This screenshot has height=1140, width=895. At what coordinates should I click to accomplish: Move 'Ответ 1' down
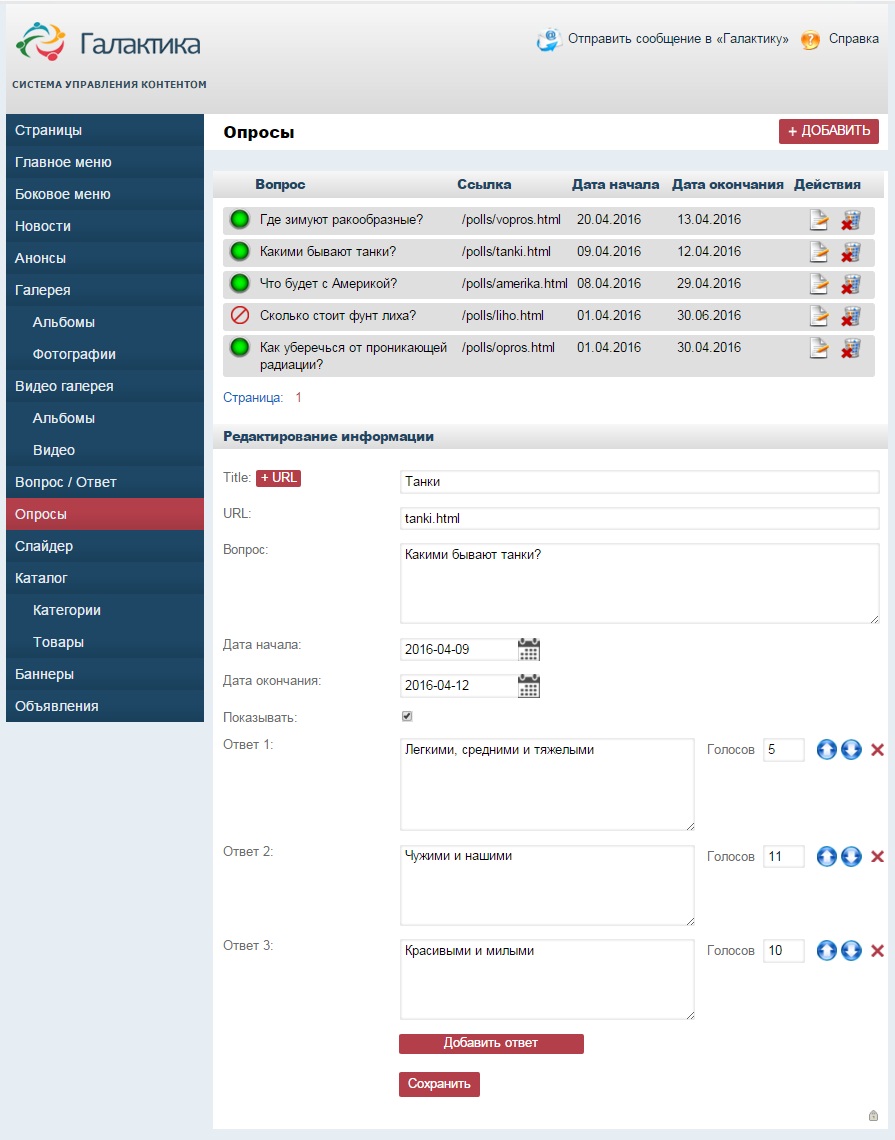[851, 750]
